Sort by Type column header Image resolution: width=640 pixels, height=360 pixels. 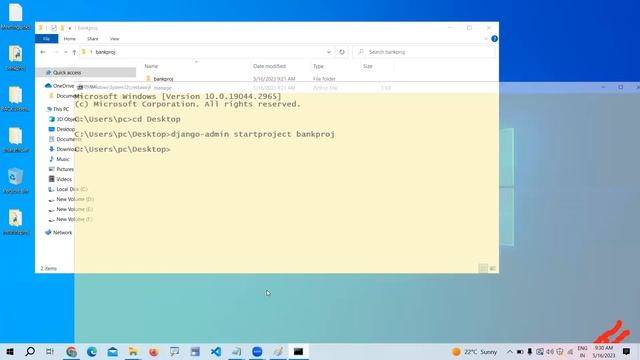[318, 66]
